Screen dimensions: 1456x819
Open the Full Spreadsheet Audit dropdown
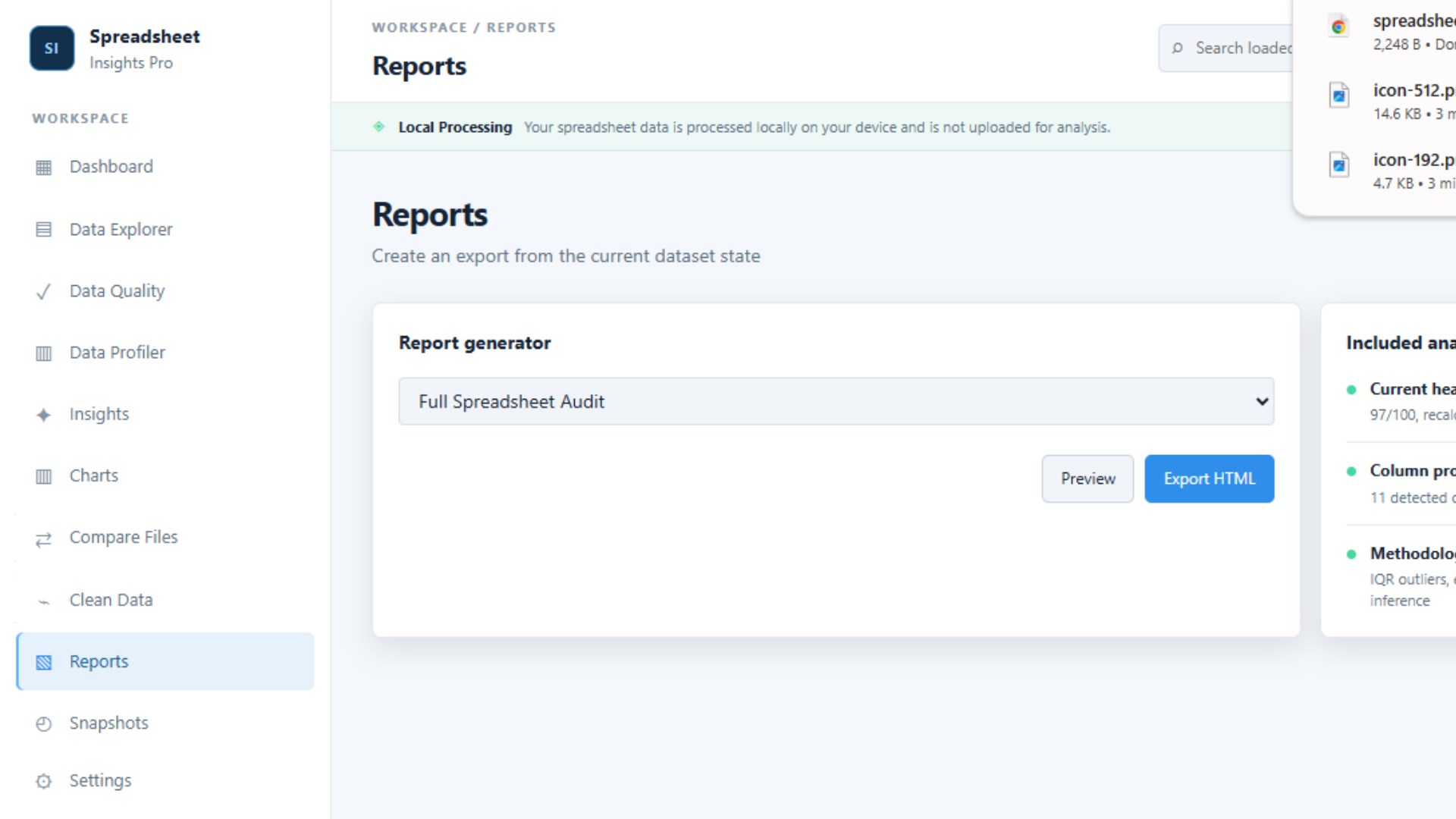836,401
